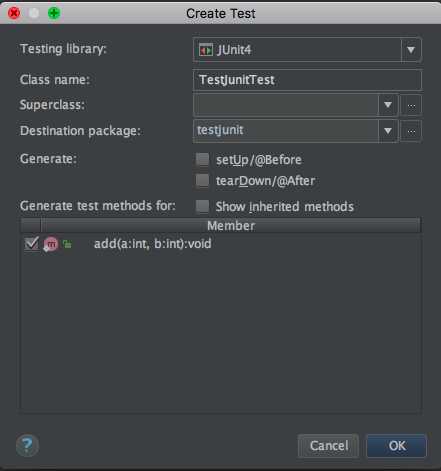Click the green public-access icon for add
The image size is (441, 471).
click(67, 244)
